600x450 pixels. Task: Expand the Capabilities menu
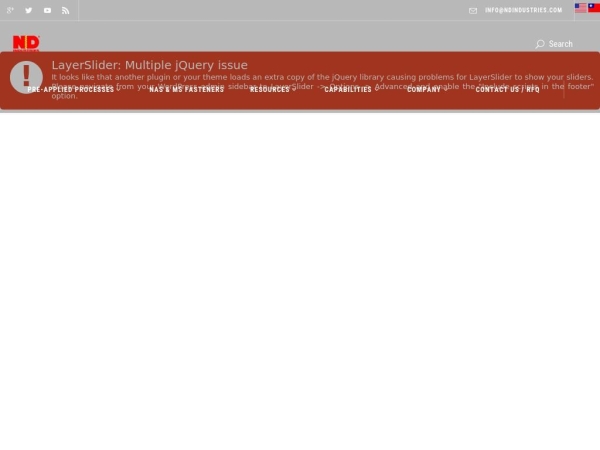[351, 90]
